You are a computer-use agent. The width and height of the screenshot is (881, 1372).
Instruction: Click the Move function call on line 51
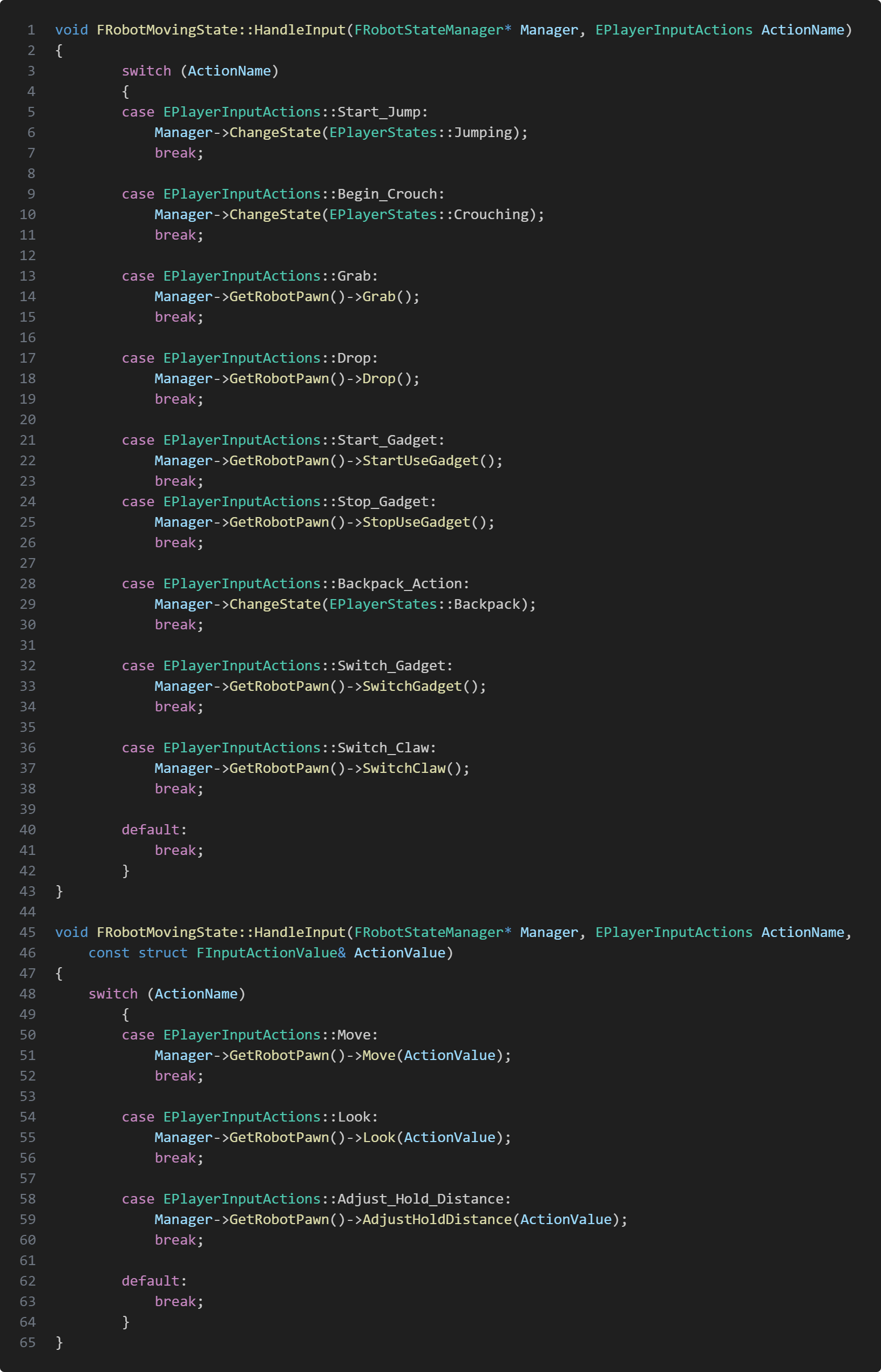(379, 1055)
